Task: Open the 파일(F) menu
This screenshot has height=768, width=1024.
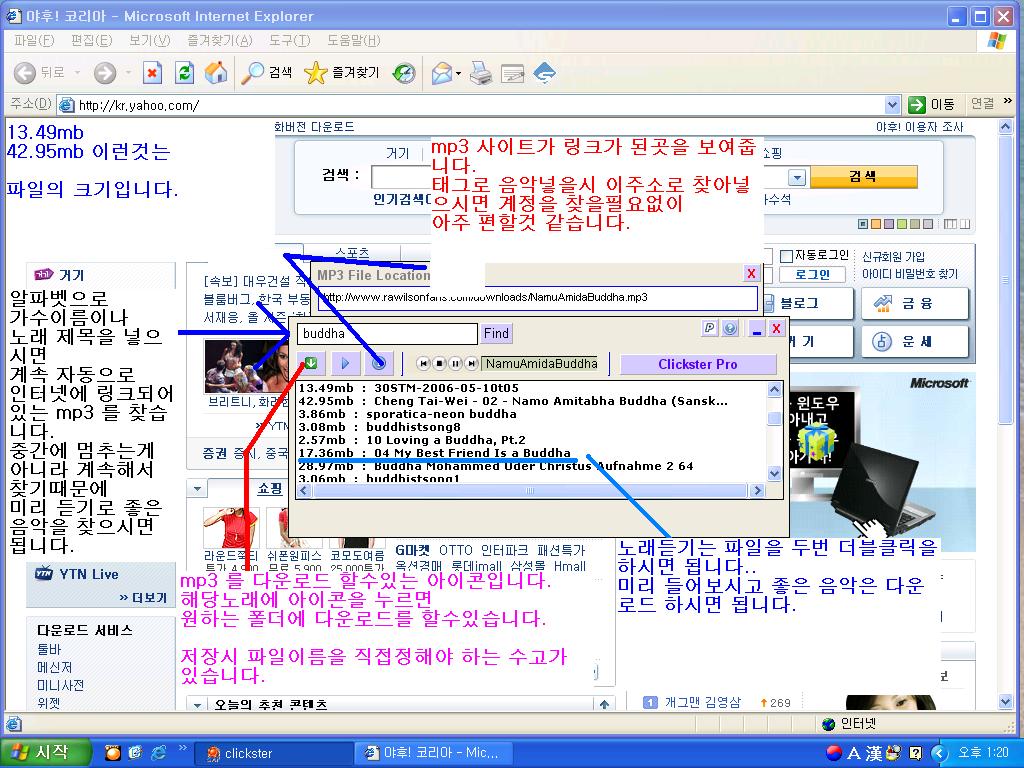Action: [x=34, y=40]
